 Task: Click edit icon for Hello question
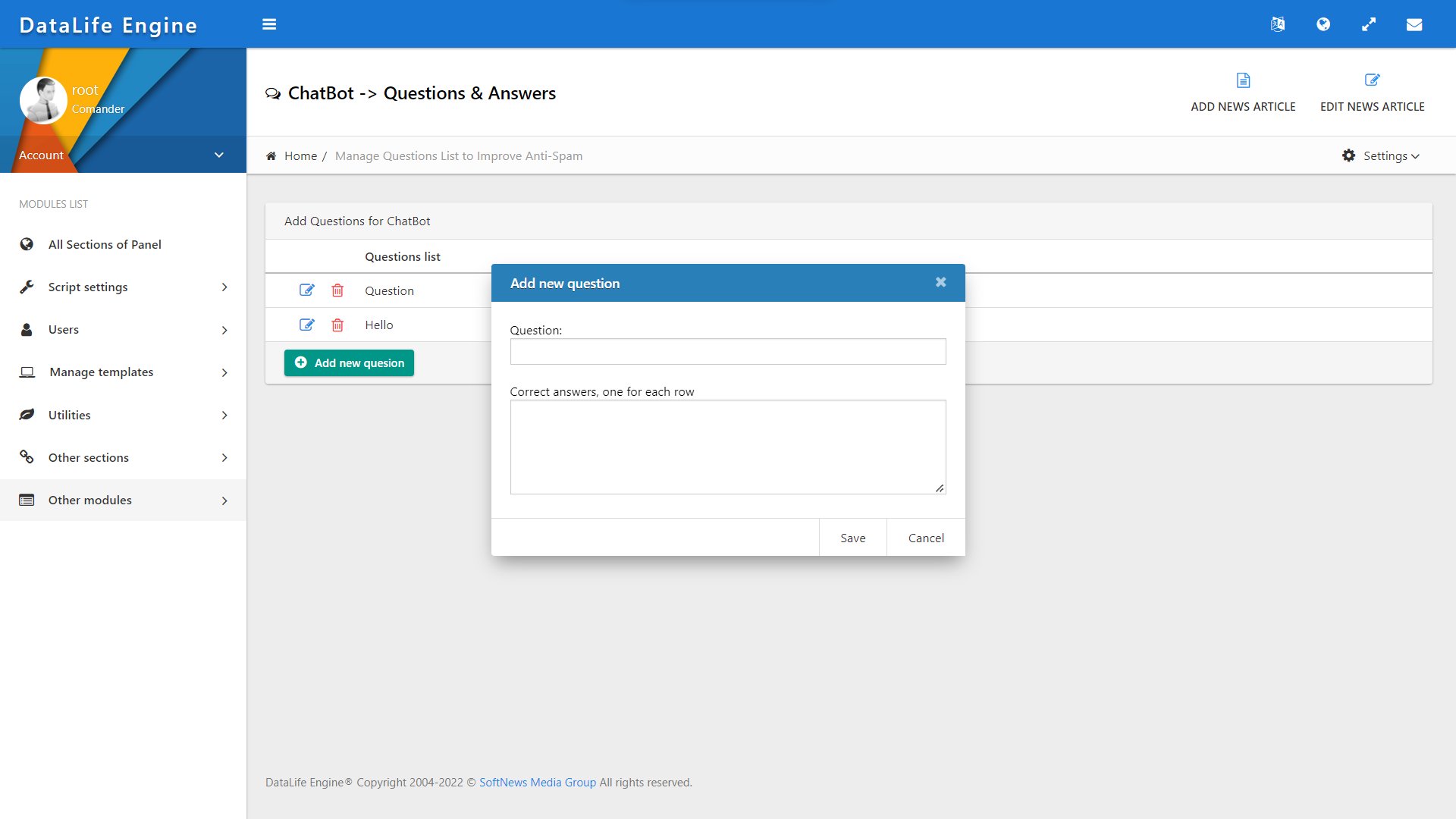pyautogui.click(x=306, y=325)
